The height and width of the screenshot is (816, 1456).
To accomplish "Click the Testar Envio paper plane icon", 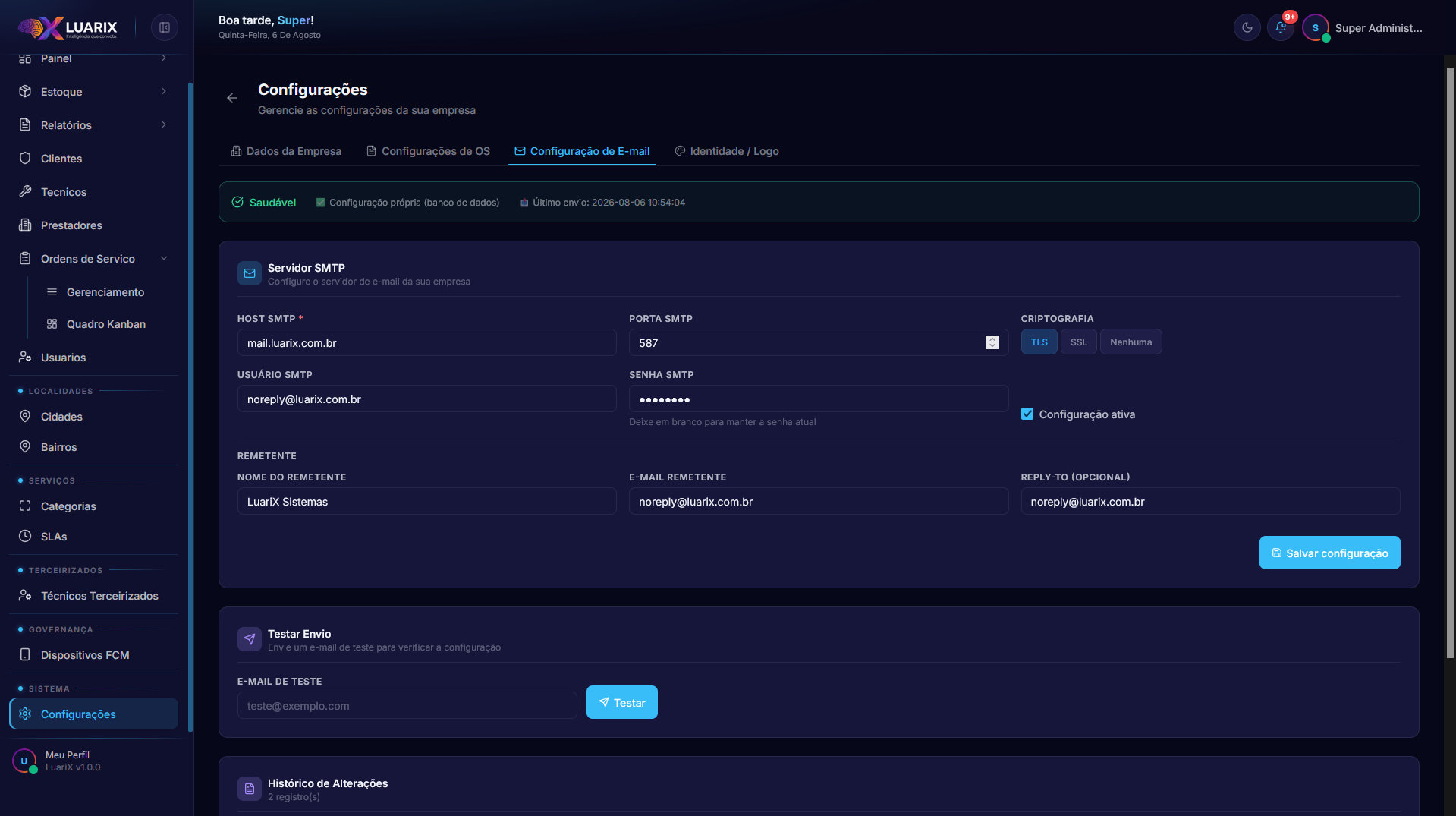I will 250,639.
